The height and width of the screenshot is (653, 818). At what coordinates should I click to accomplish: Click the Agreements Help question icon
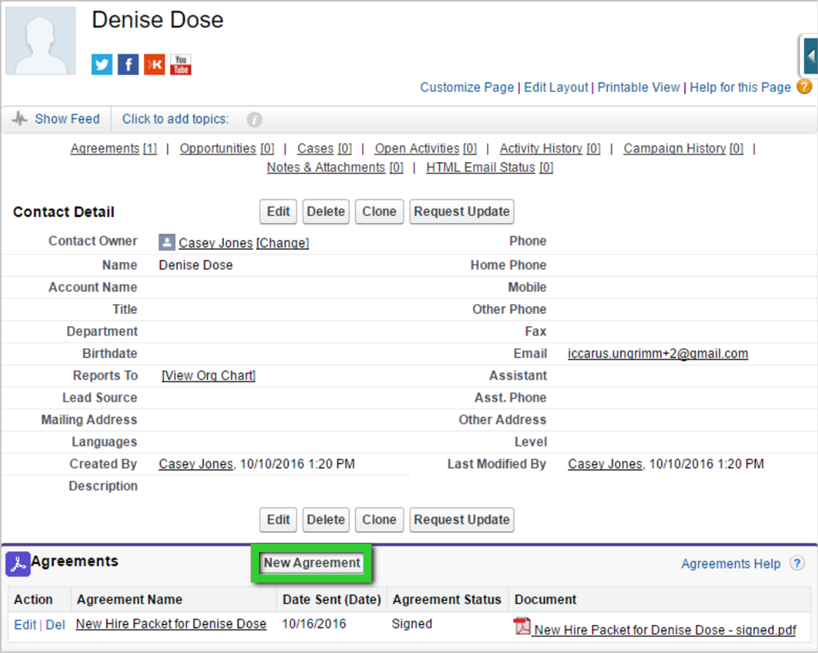pos(797,564)
